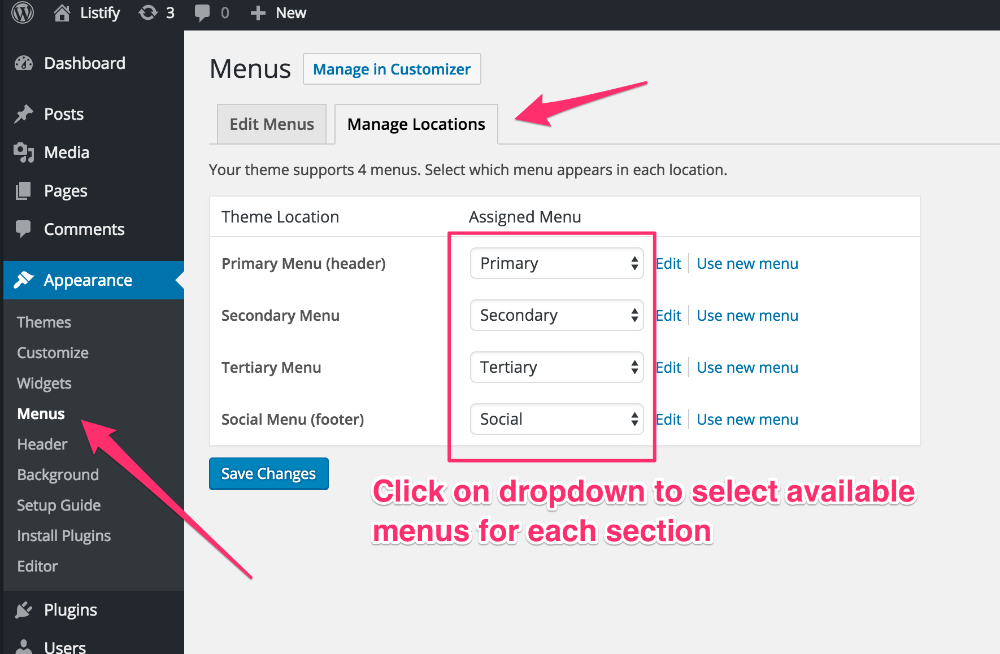
Task: Open Setup Guide submenu item
Action: (x=59, y=505)
